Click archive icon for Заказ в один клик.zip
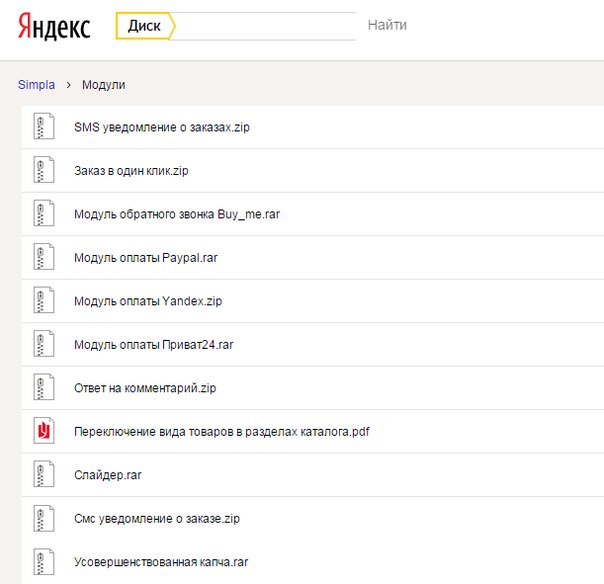 44,169
